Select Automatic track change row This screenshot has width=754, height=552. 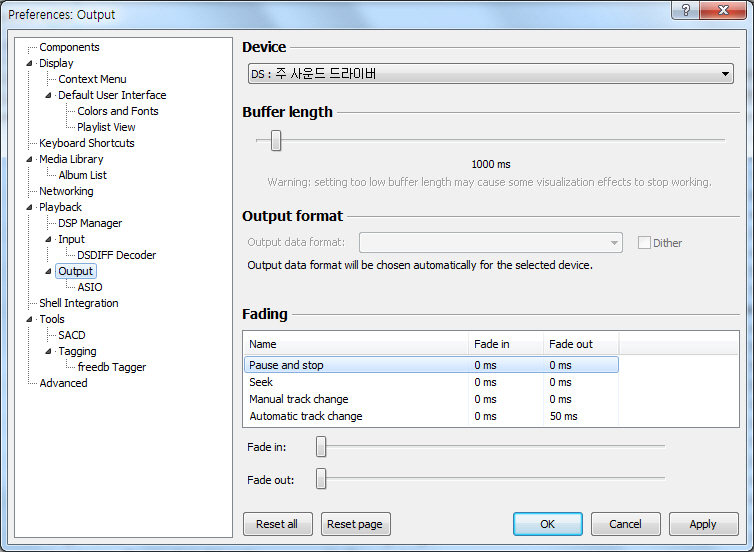click(x=431, y=416)
